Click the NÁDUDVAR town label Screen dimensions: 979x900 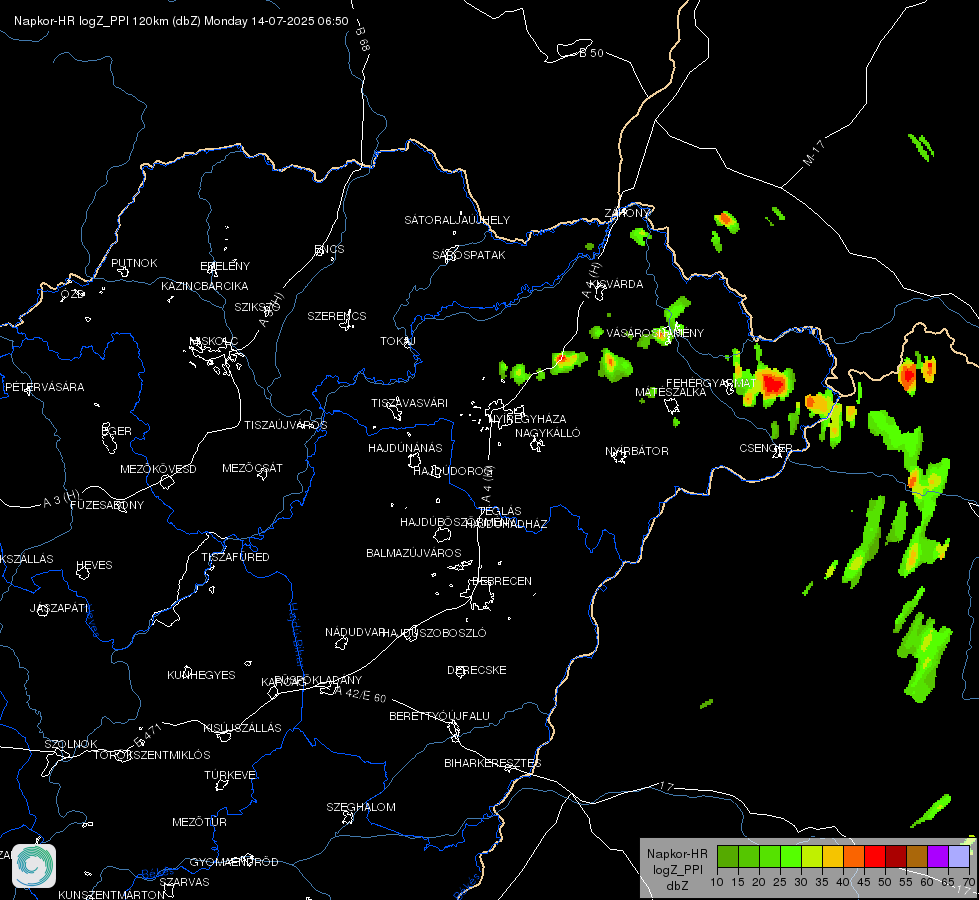coord(355,632)
